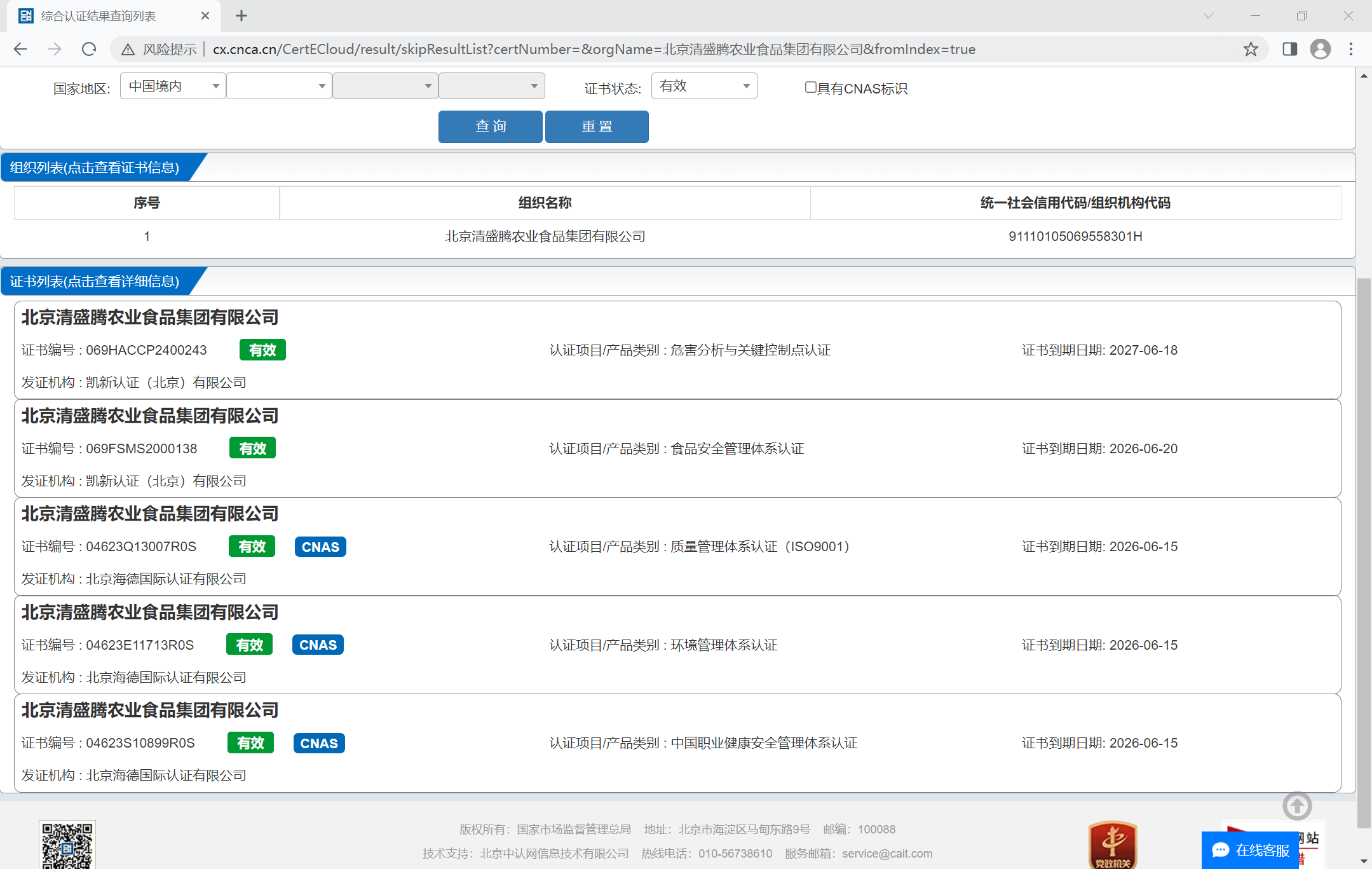Open the 证书状态 有效 dropdown
The image size is (1372, 869).
704,86
